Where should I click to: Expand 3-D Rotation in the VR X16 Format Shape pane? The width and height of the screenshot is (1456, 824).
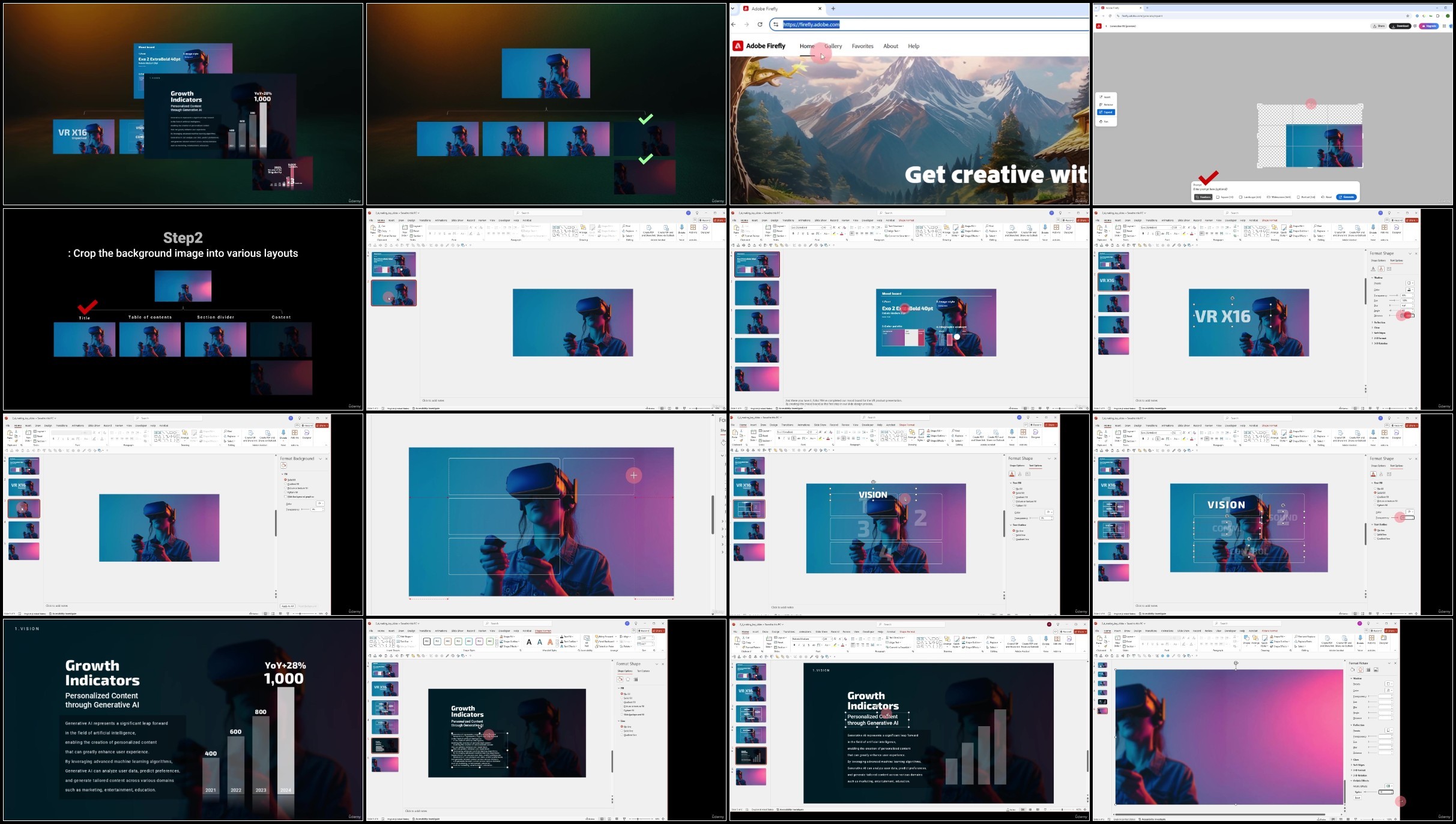(x=1380, y=344)
